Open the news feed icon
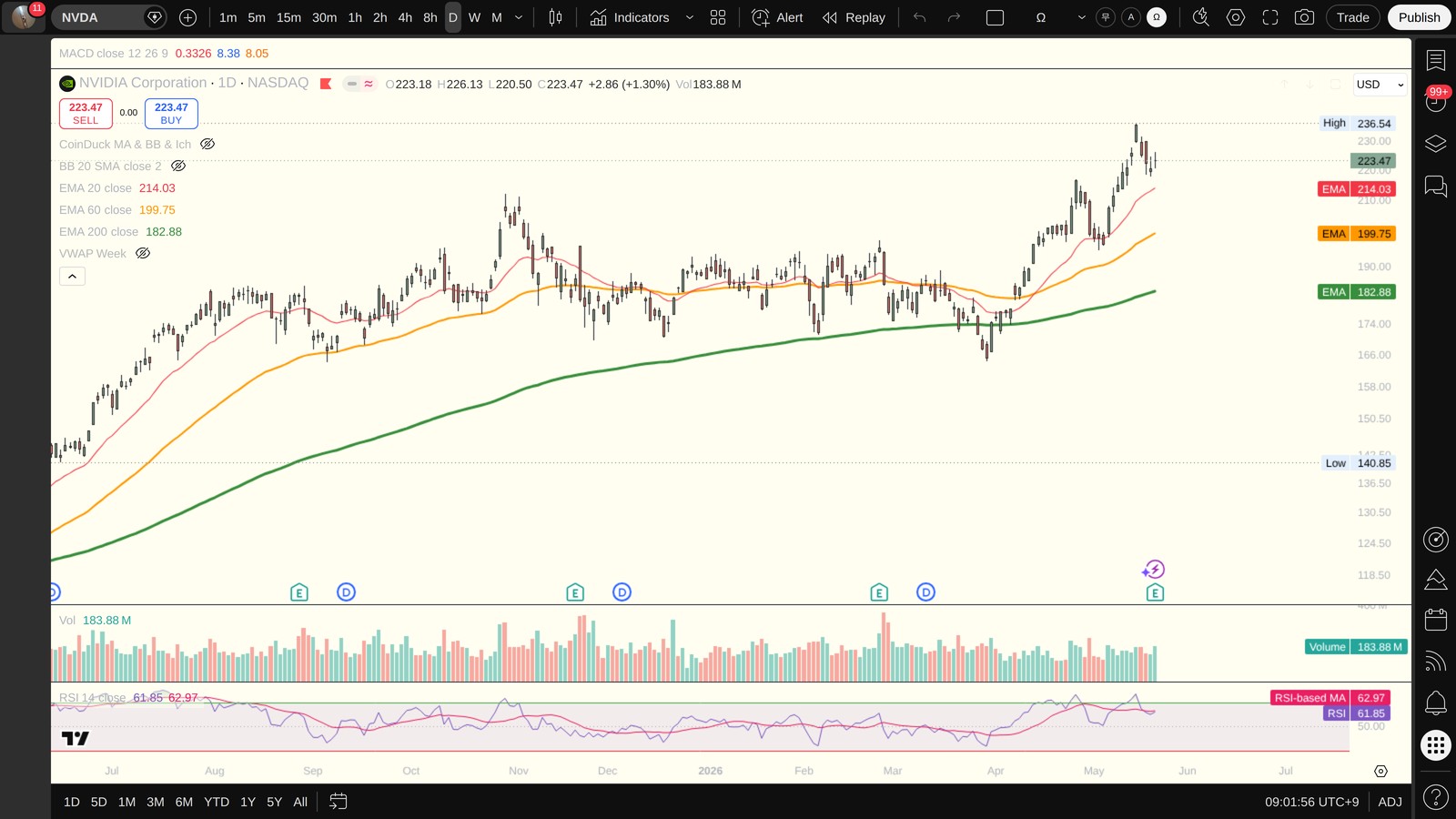 pyautogui.click(x=1436, y=661)
